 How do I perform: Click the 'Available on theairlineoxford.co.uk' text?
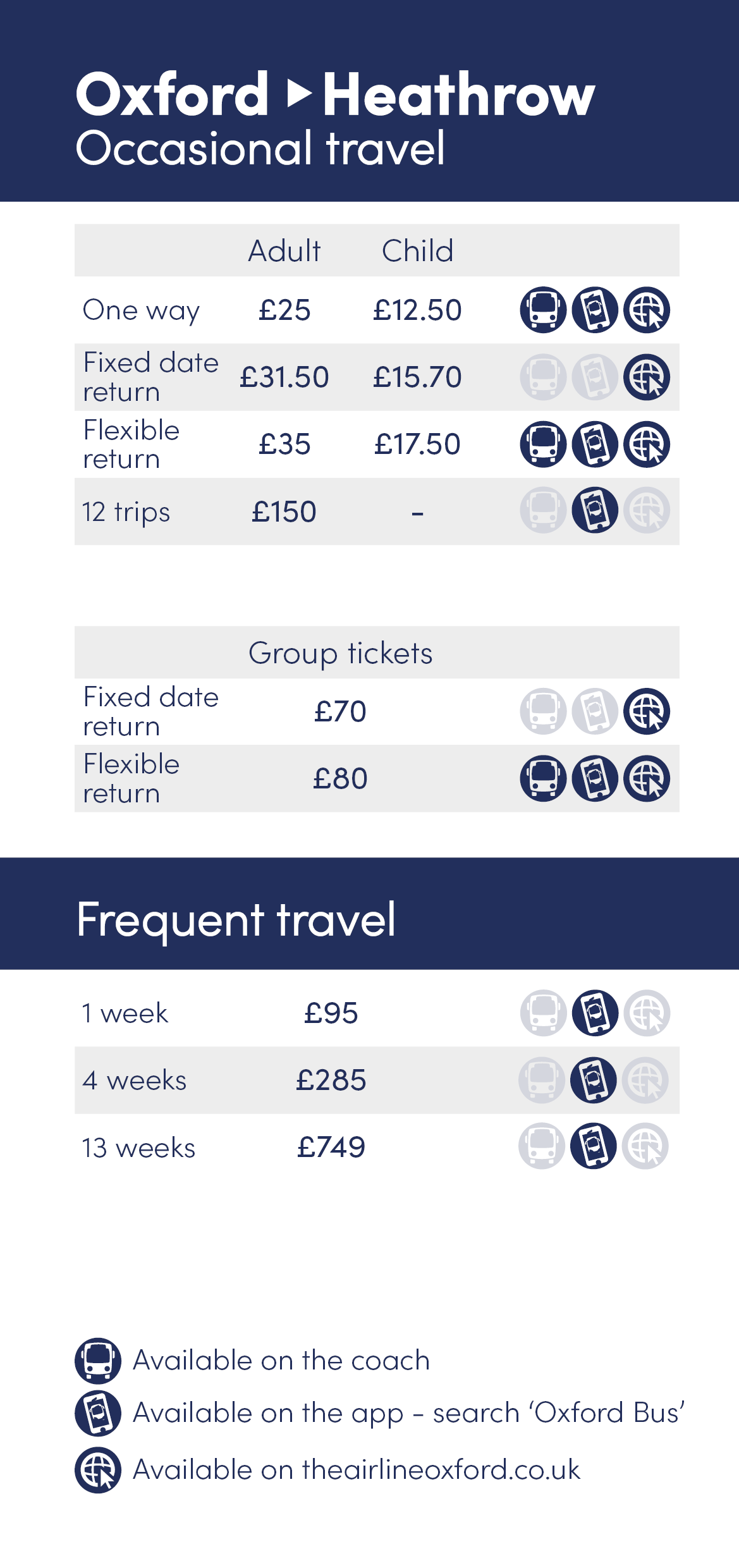(x=356, y=1470)
